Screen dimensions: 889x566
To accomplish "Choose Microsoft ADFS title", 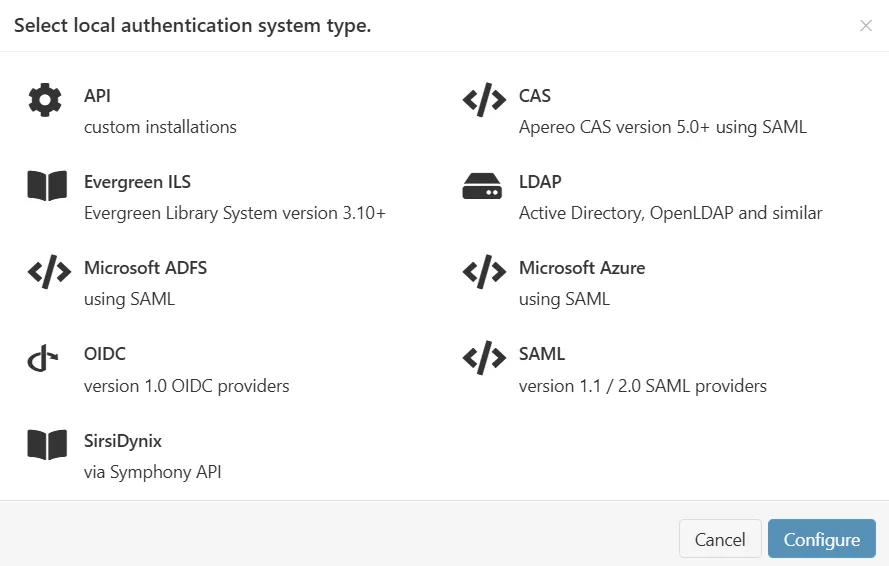I will click(x=146, y=268).
